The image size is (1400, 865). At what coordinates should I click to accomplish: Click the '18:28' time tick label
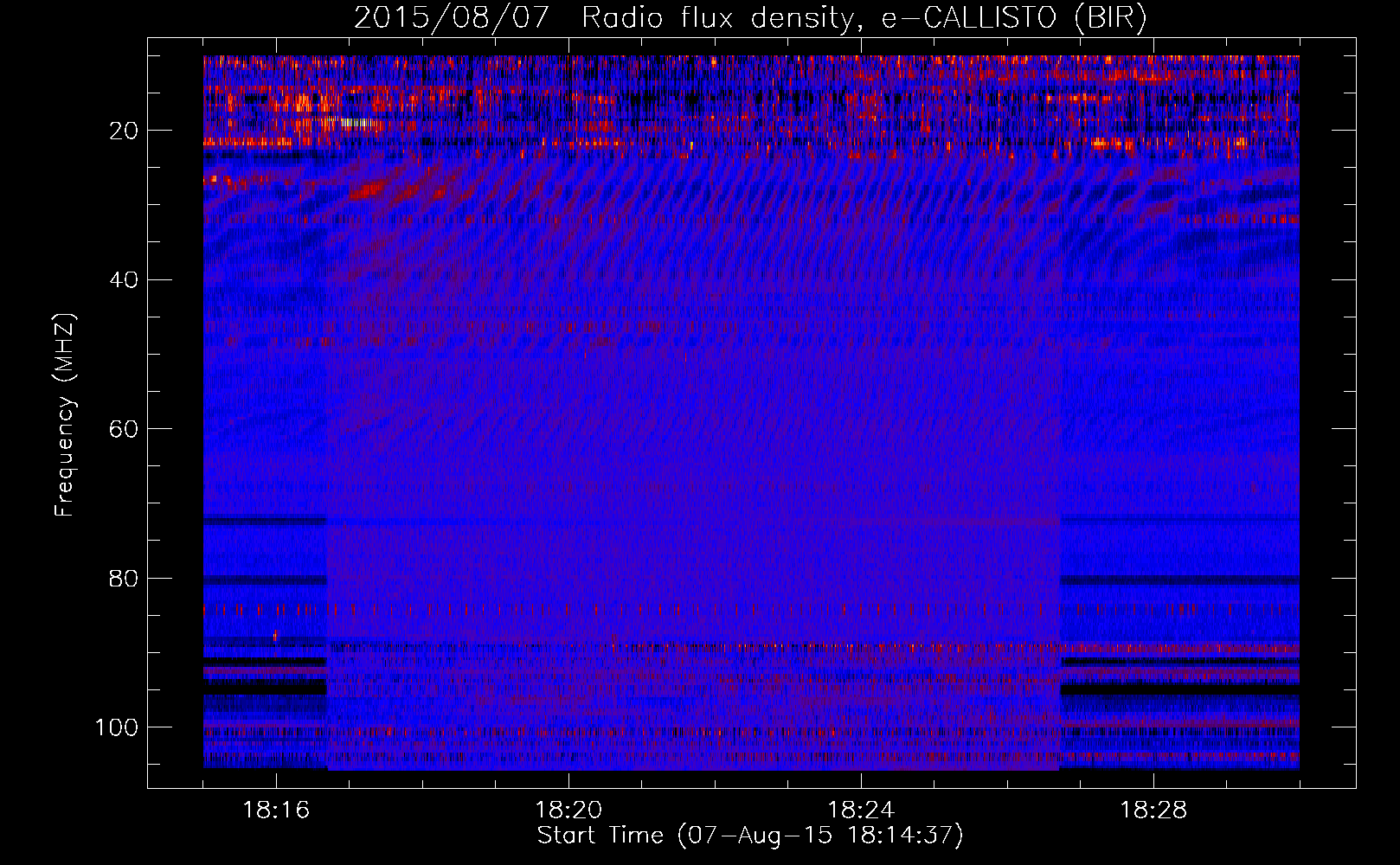1153,811
